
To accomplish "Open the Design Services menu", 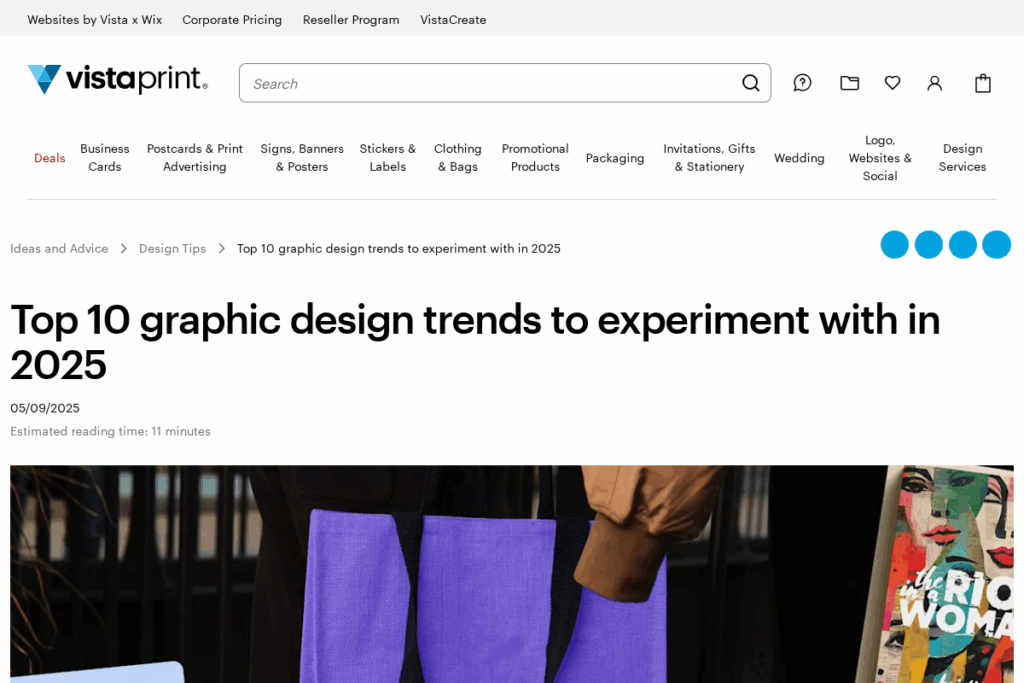I will 962,157.
